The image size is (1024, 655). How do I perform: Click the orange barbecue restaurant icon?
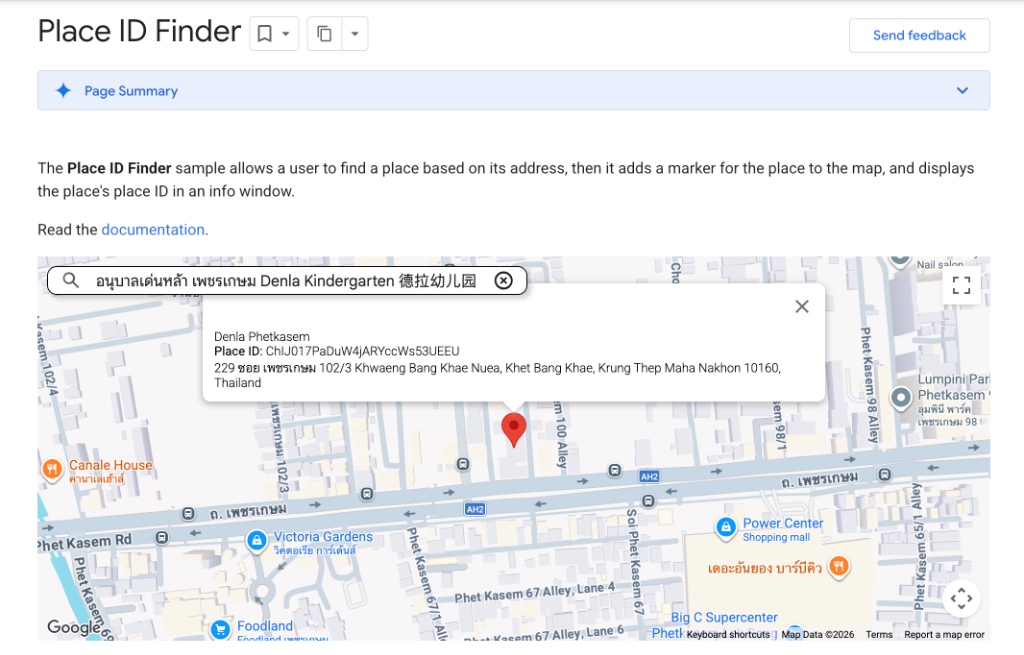click(x=839, y=566)
